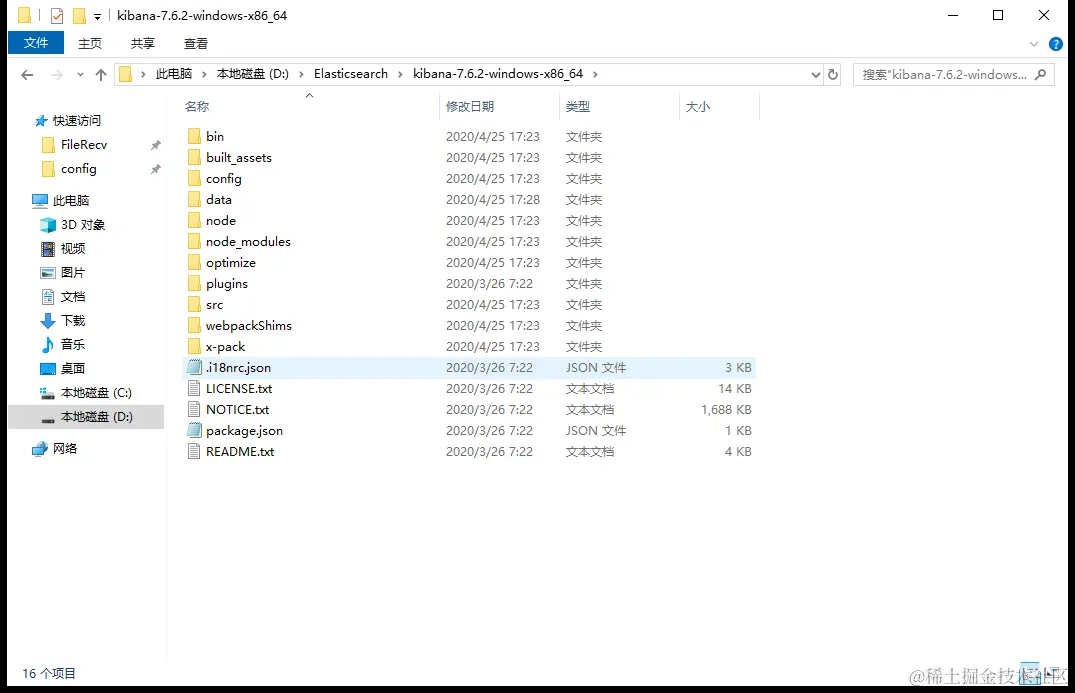Open the 文件 menu tab
This screenshot has width=1075, height=693.
(36, 43)
